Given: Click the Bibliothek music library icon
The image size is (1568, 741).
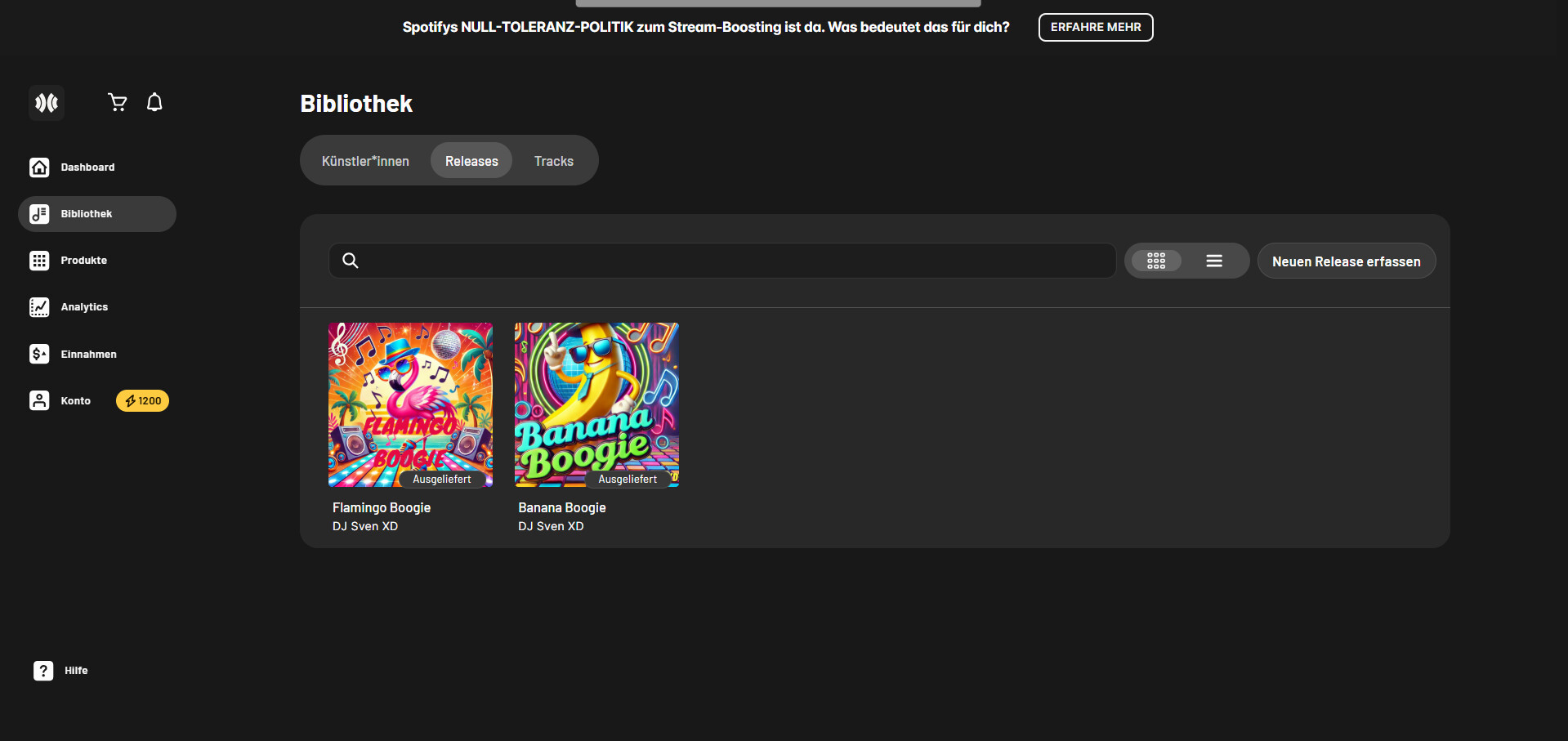Looking at the screenshot, I should point(39,214).
